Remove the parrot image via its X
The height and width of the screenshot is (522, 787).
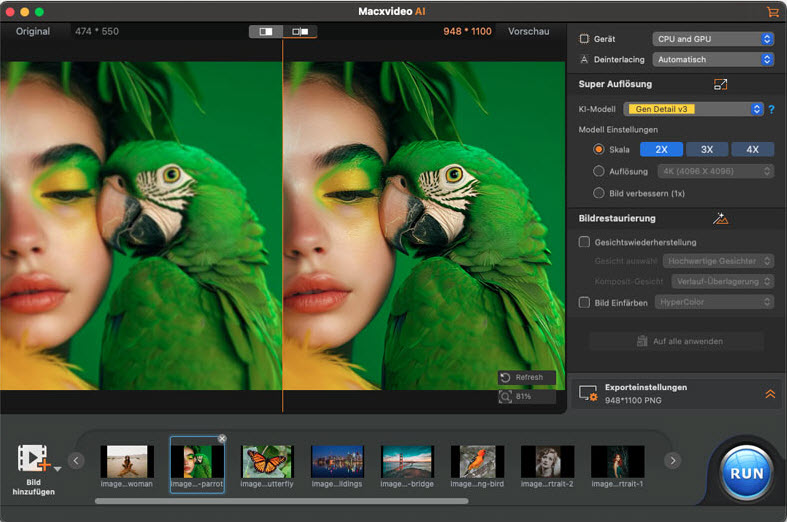click(x=222, y=439)
